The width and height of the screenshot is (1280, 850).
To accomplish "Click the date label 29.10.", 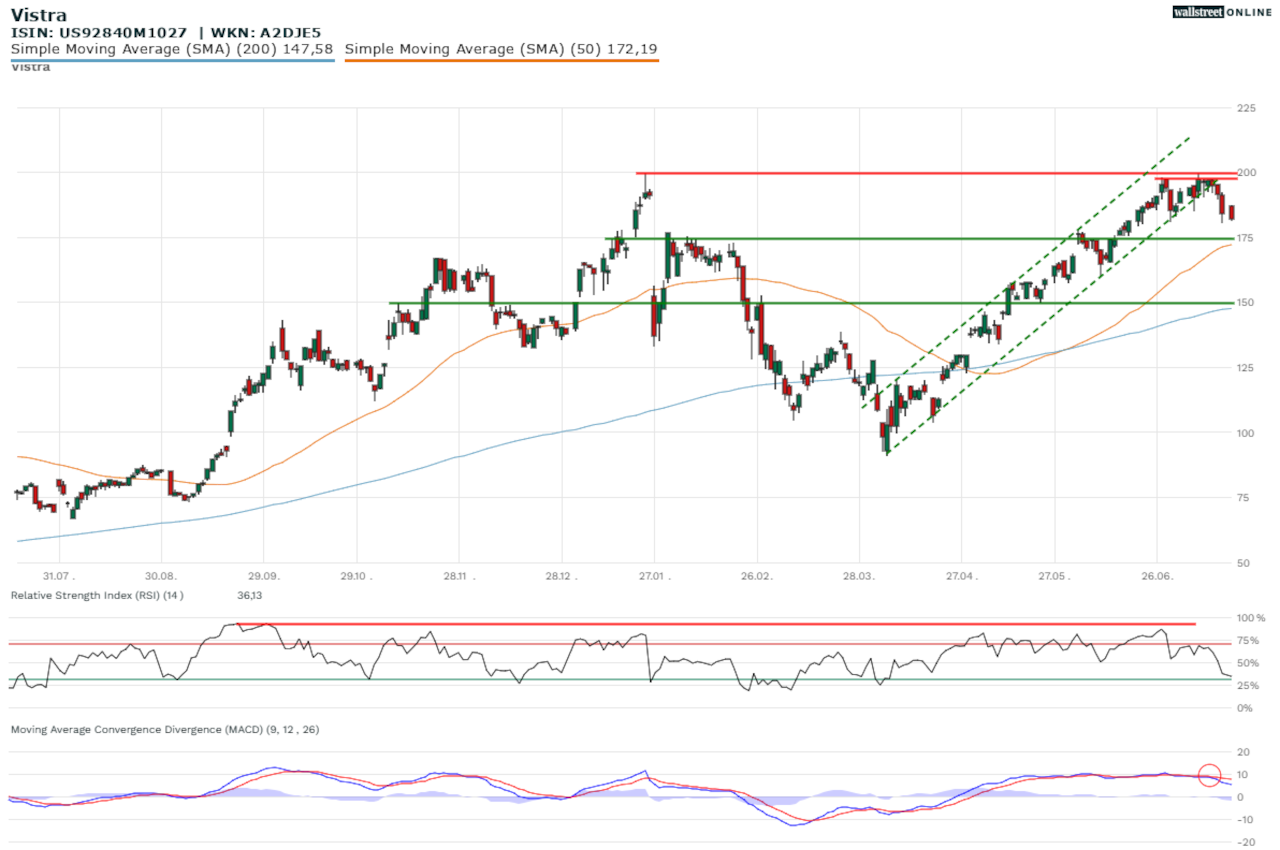I will pyautogui.click(x=356, y=576).
